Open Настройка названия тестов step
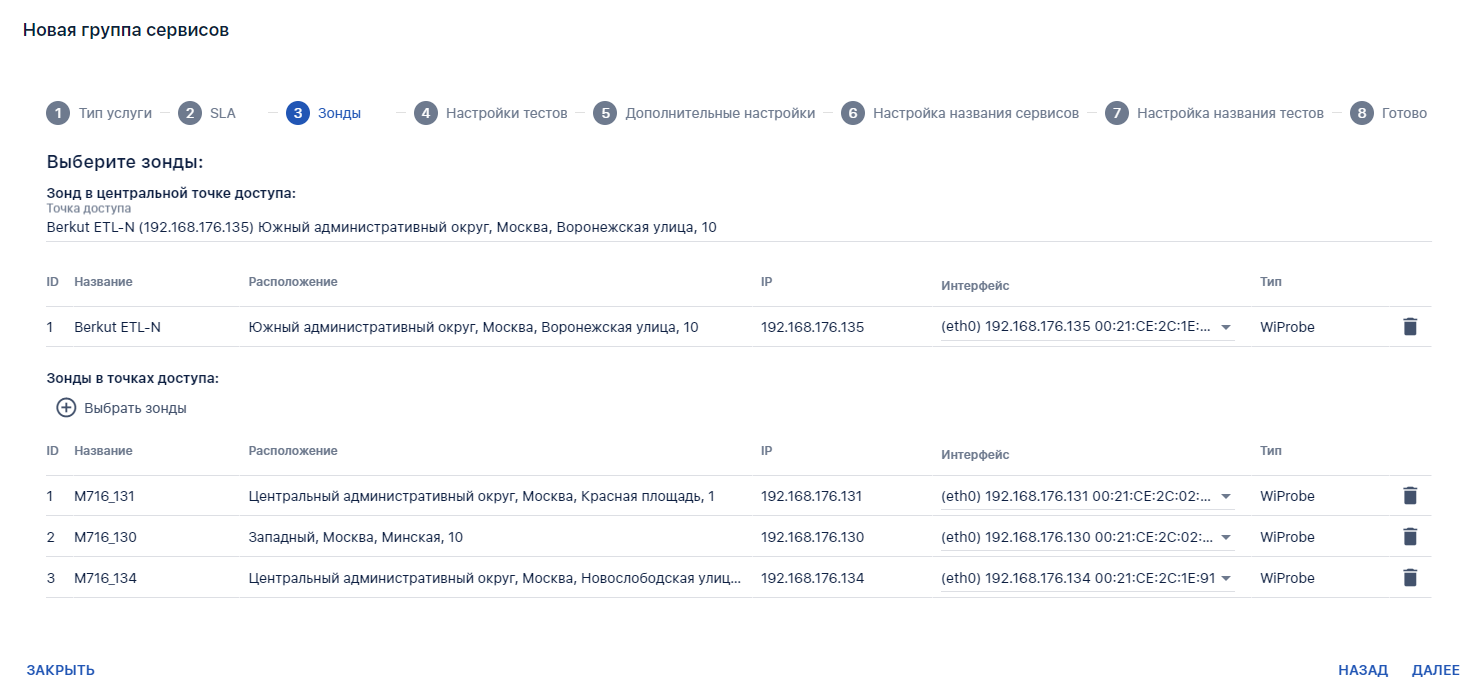The height and width of the screenshot is (699, 1478). pyautogui.click(x=1214, y=113)
